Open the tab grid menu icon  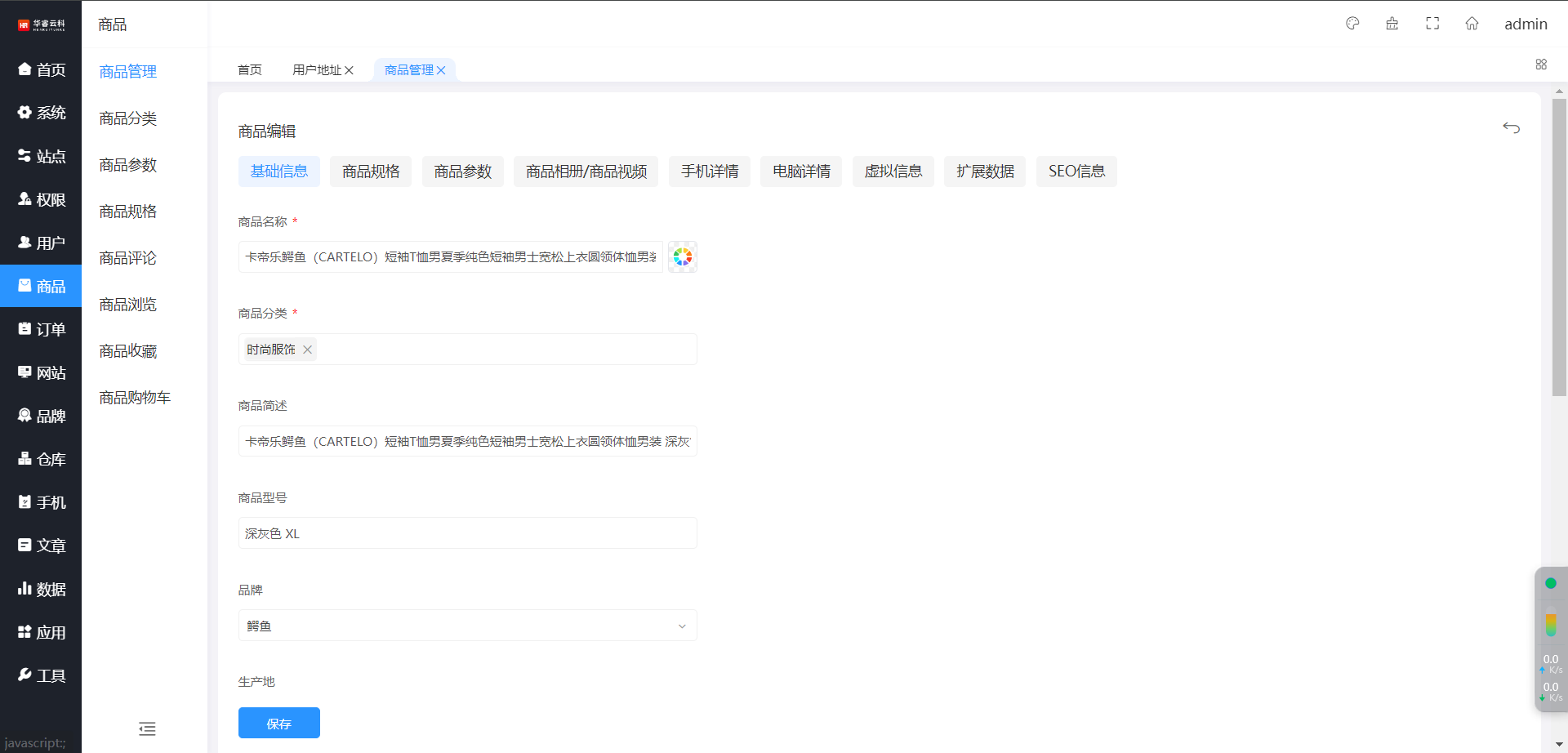point(1541,65)
